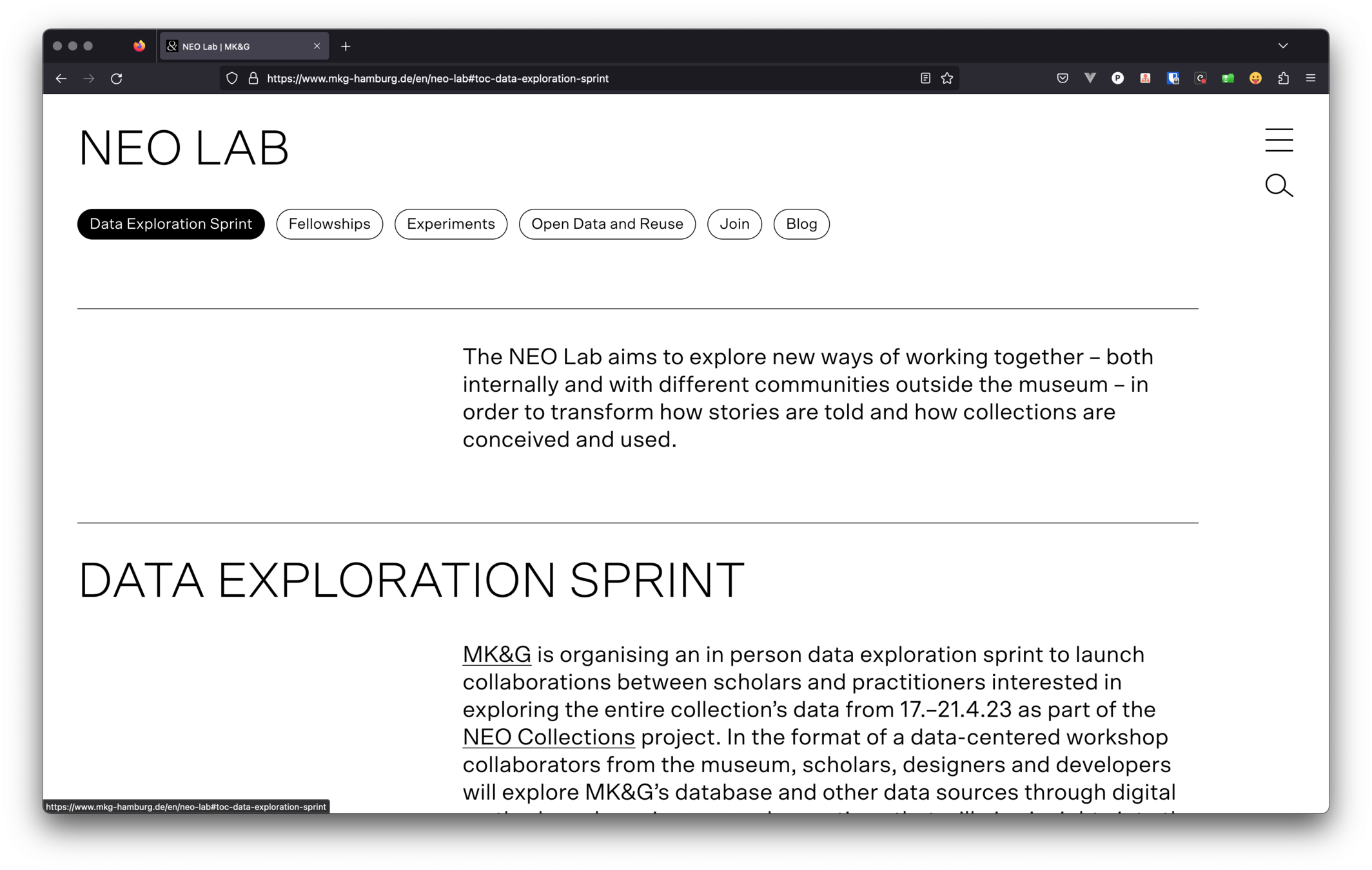Open Firefox application menu
Screen dimensions: 1372x870
1311,78
